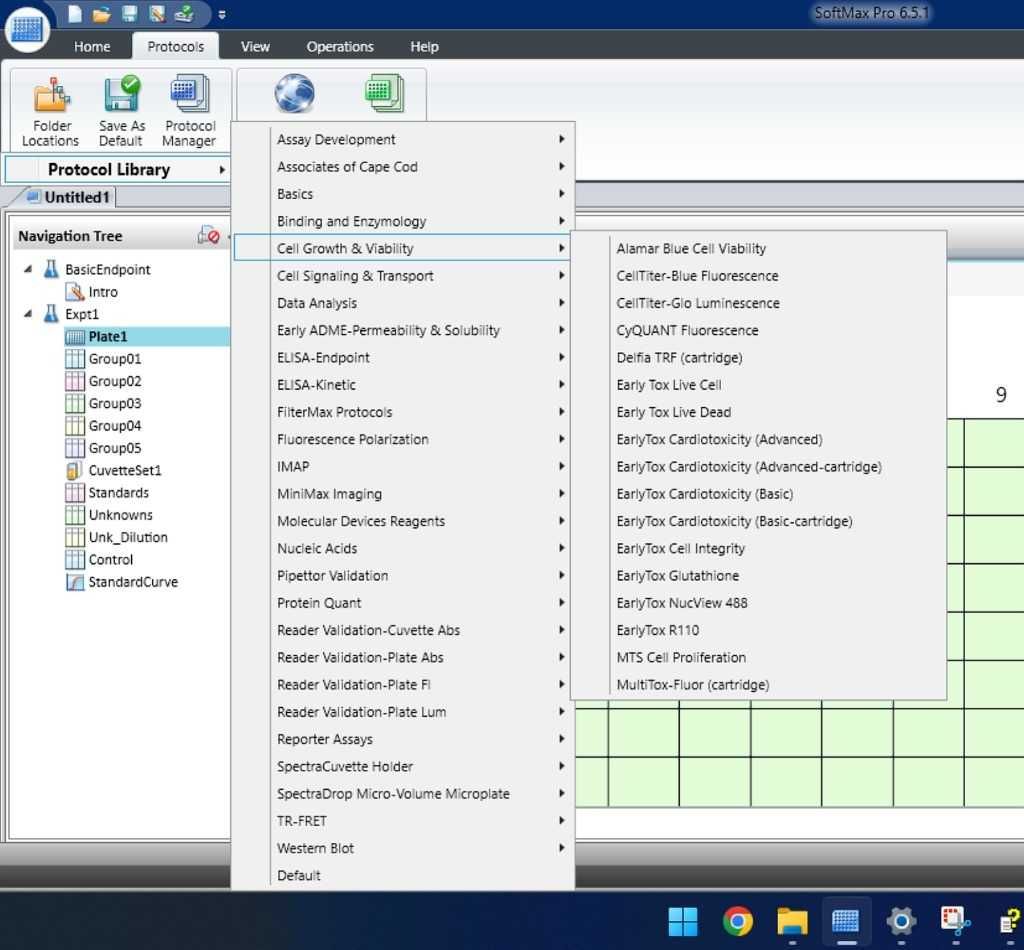Launch Google Chrome from the taskbar

[738, 921]
